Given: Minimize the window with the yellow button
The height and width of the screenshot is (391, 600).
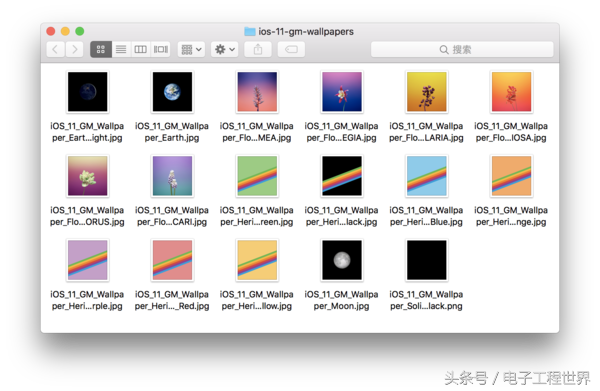Looking at the screenshot, I should (x=65, y=31).
